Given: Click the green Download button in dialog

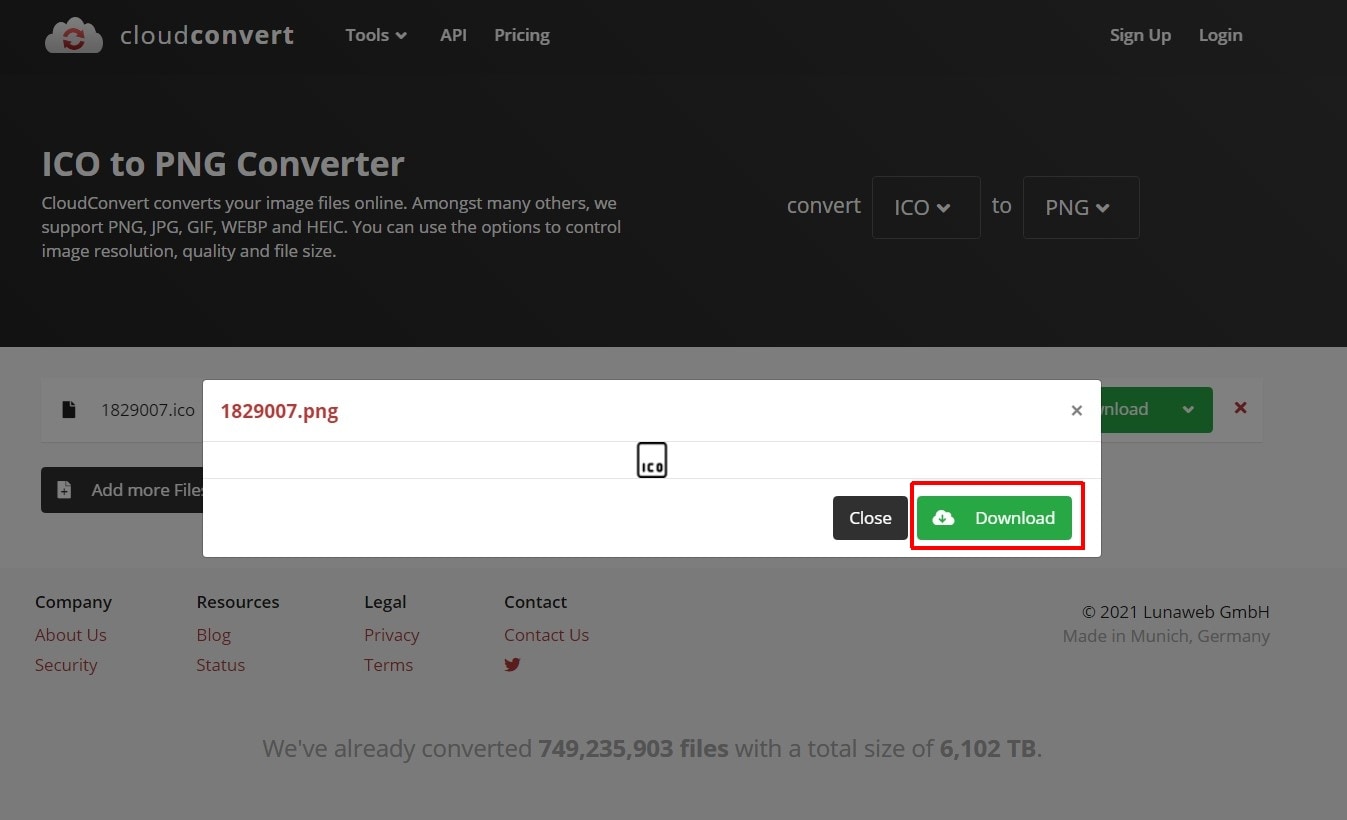Looking at the screenshot, I should pyautogui.click(x=994, y=518).
